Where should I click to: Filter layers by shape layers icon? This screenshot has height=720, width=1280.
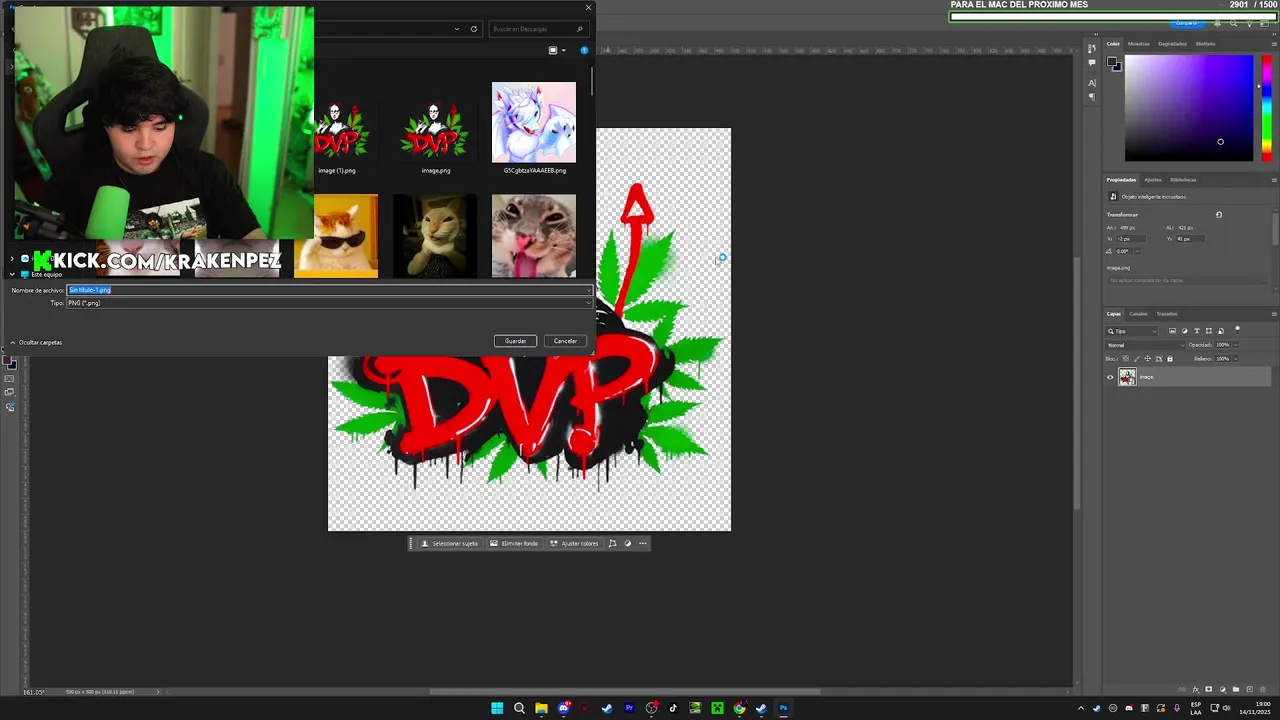tap(1209, 331)
